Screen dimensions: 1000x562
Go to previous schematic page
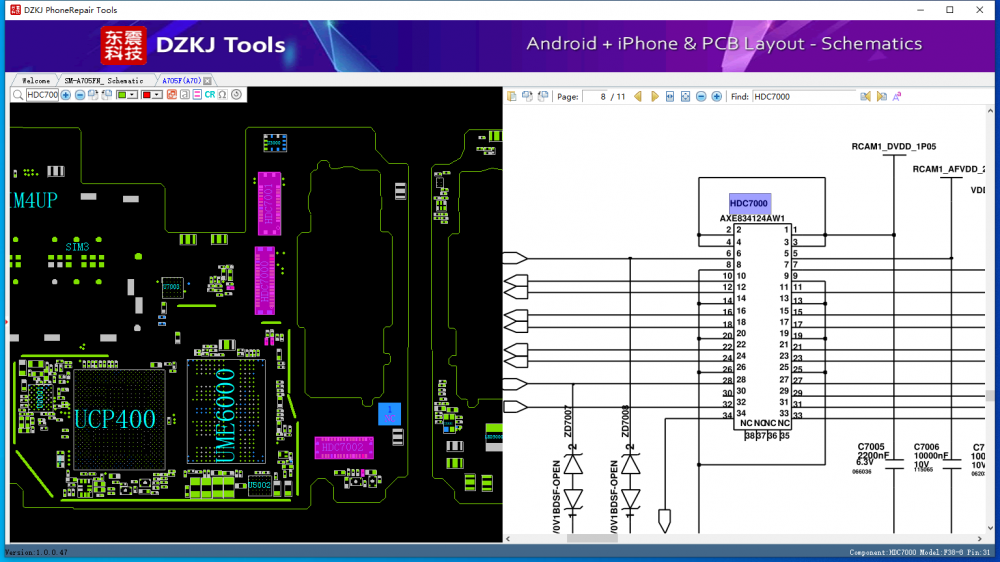point(638,97)
